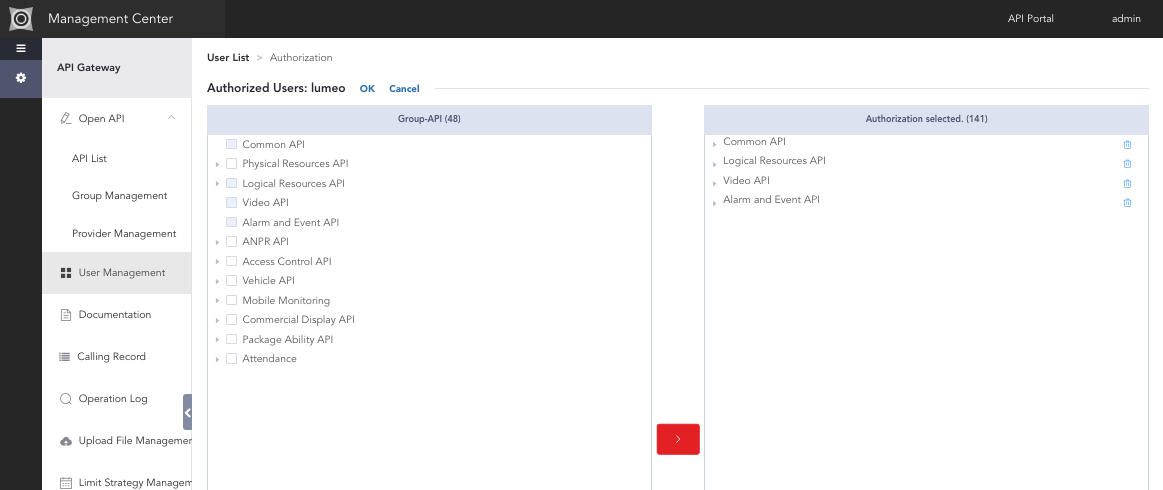Expand the Access Control API node

217,262
